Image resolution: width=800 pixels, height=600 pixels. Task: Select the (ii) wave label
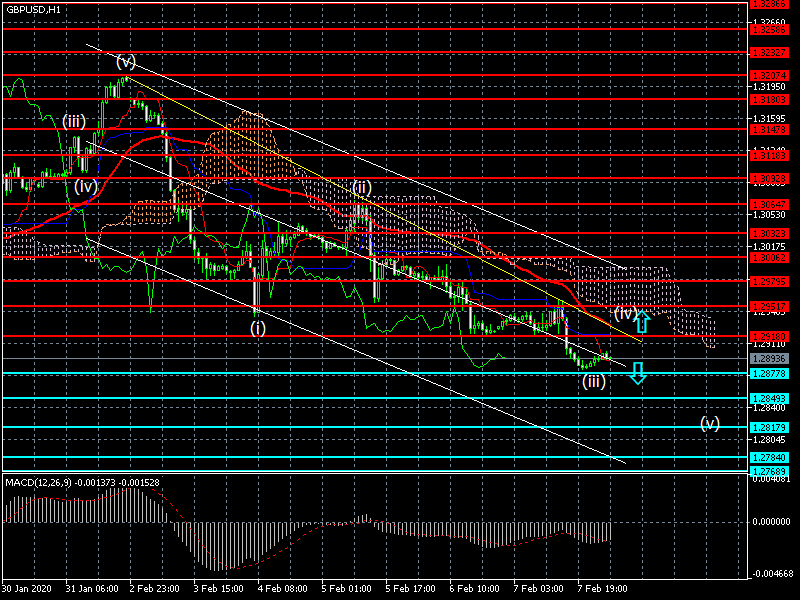point(361,187)
